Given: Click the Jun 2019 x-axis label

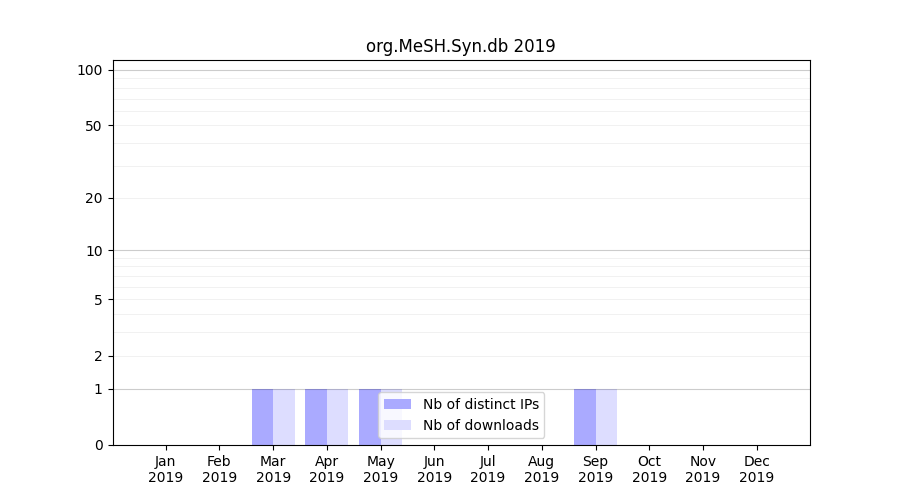Looking at the screenshot, I should (434, 469).
